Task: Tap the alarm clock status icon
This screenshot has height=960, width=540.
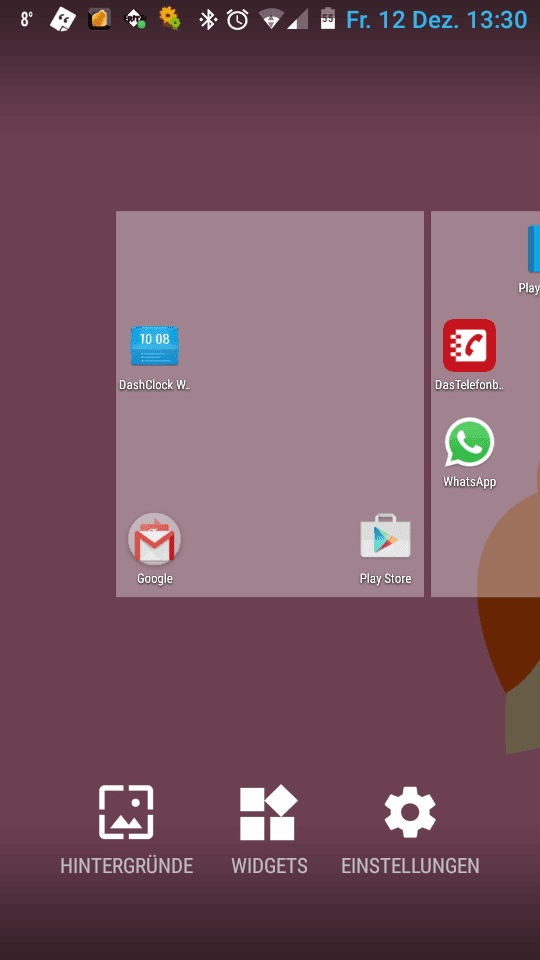Action: coord(238,20)
